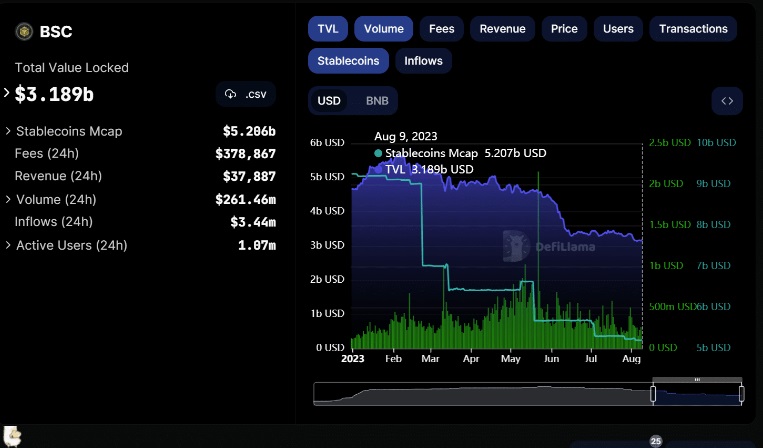Click the $3.44m inflows value
The height and width of the screenshot is (448, 763).
(253, 222)
